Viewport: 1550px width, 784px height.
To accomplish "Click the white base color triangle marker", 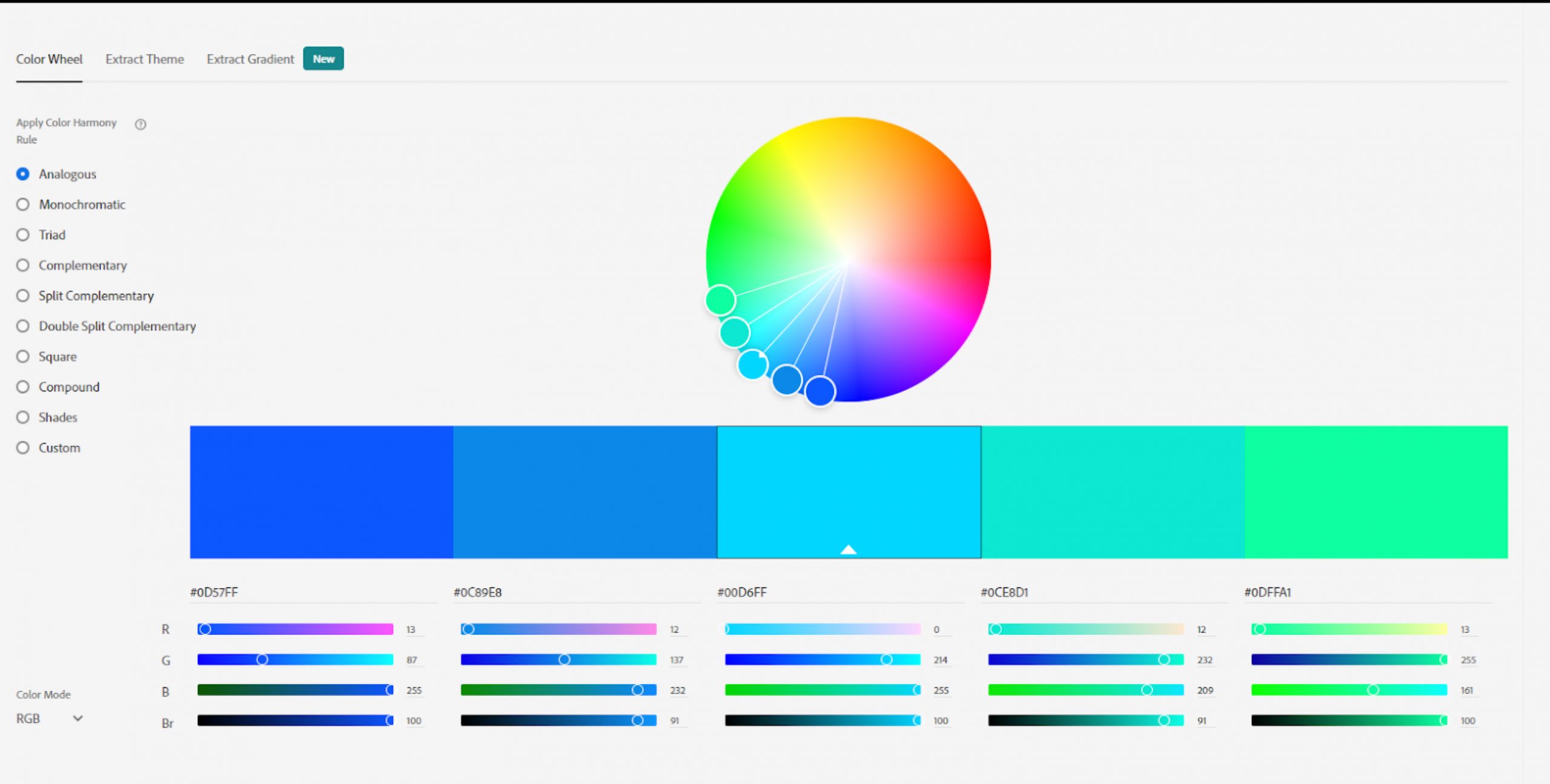I will 848,549.
